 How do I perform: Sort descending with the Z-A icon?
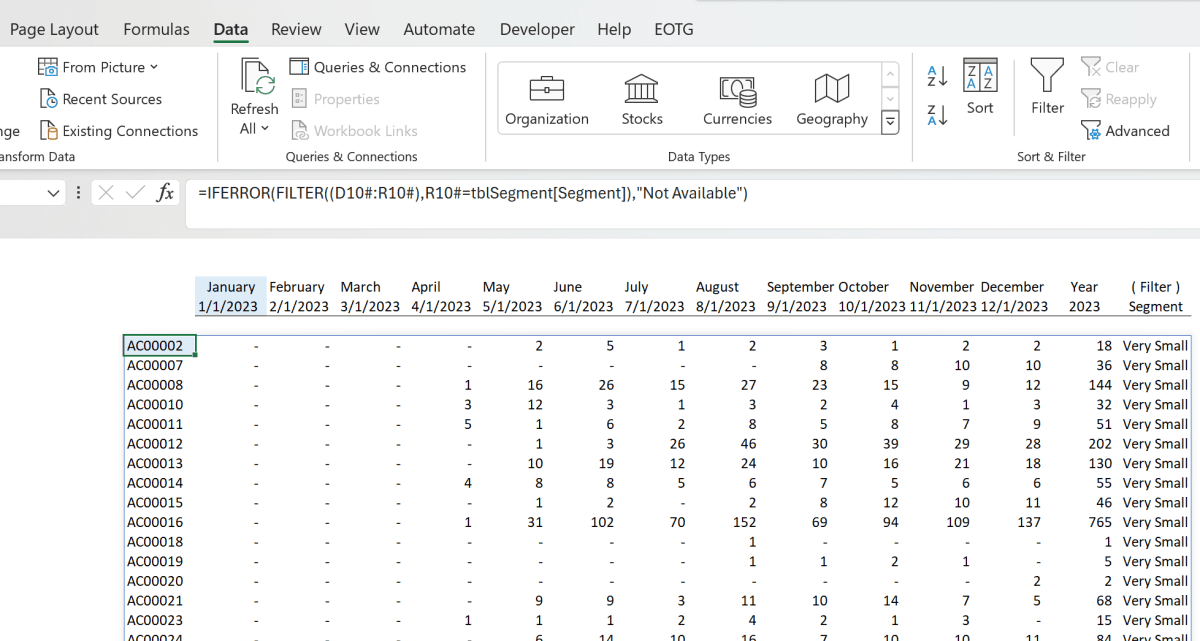point(937,113)
